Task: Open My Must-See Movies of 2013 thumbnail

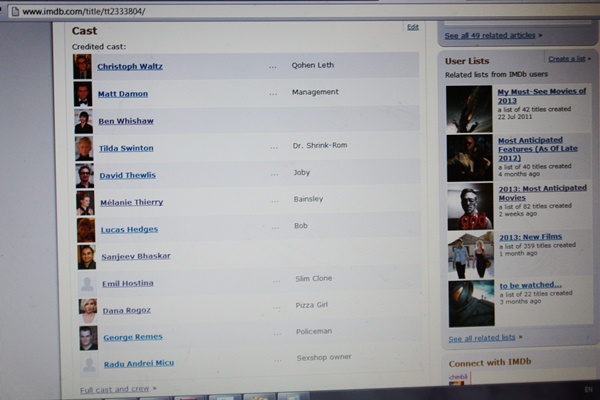Action: pyautogui.click(x=469, y=109)
